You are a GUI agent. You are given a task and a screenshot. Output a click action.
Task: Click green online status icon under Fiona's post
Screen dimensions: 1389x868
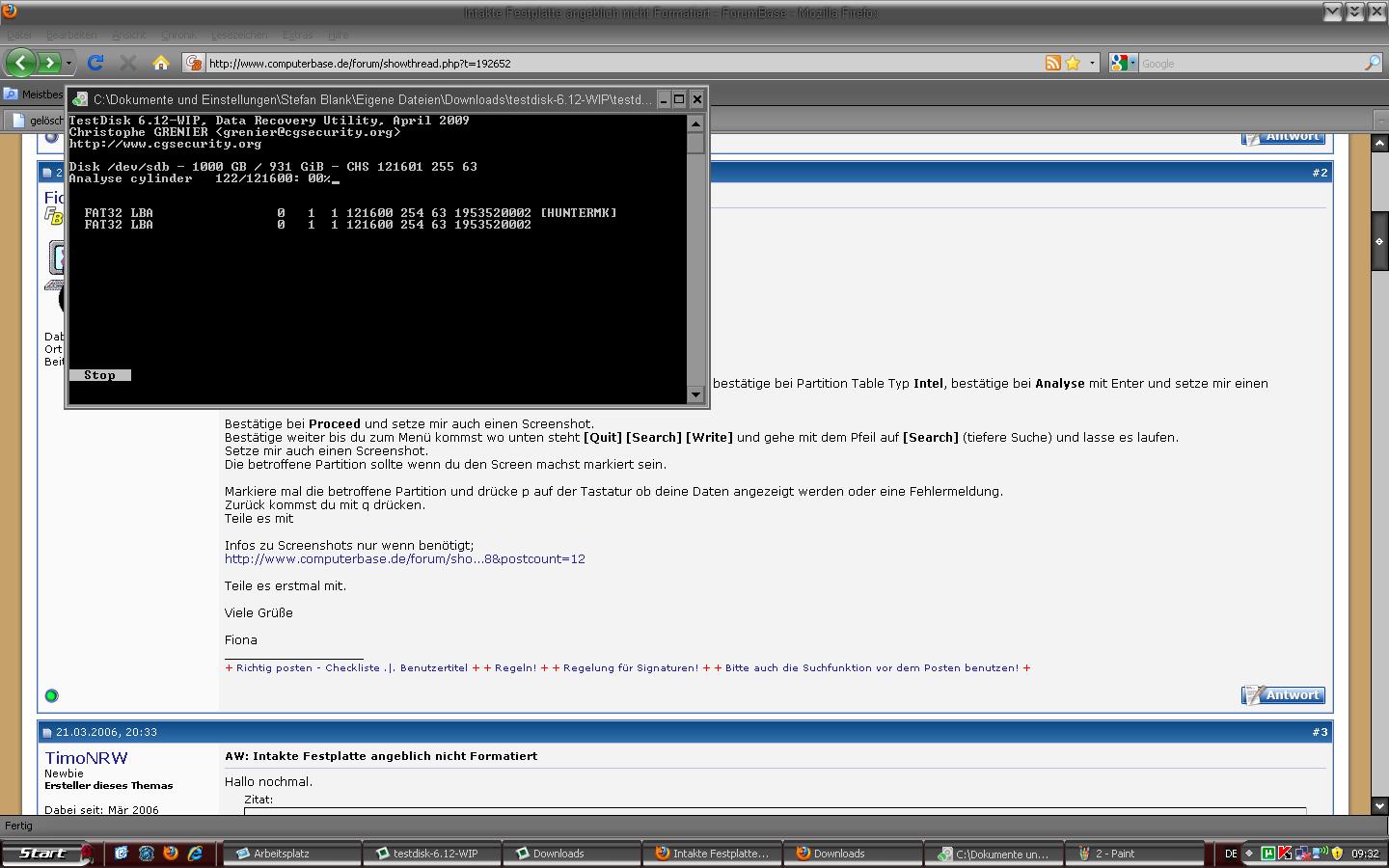pyautogui.click(x=52, y=695)
